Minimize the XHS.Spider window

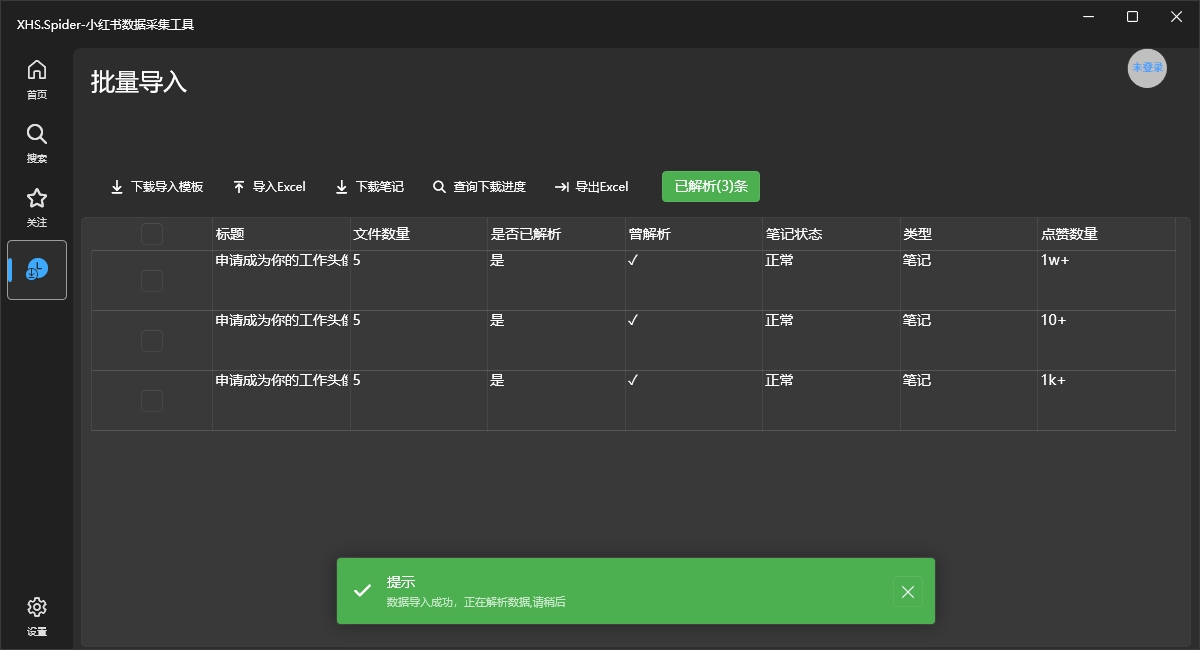[1086, 17]
